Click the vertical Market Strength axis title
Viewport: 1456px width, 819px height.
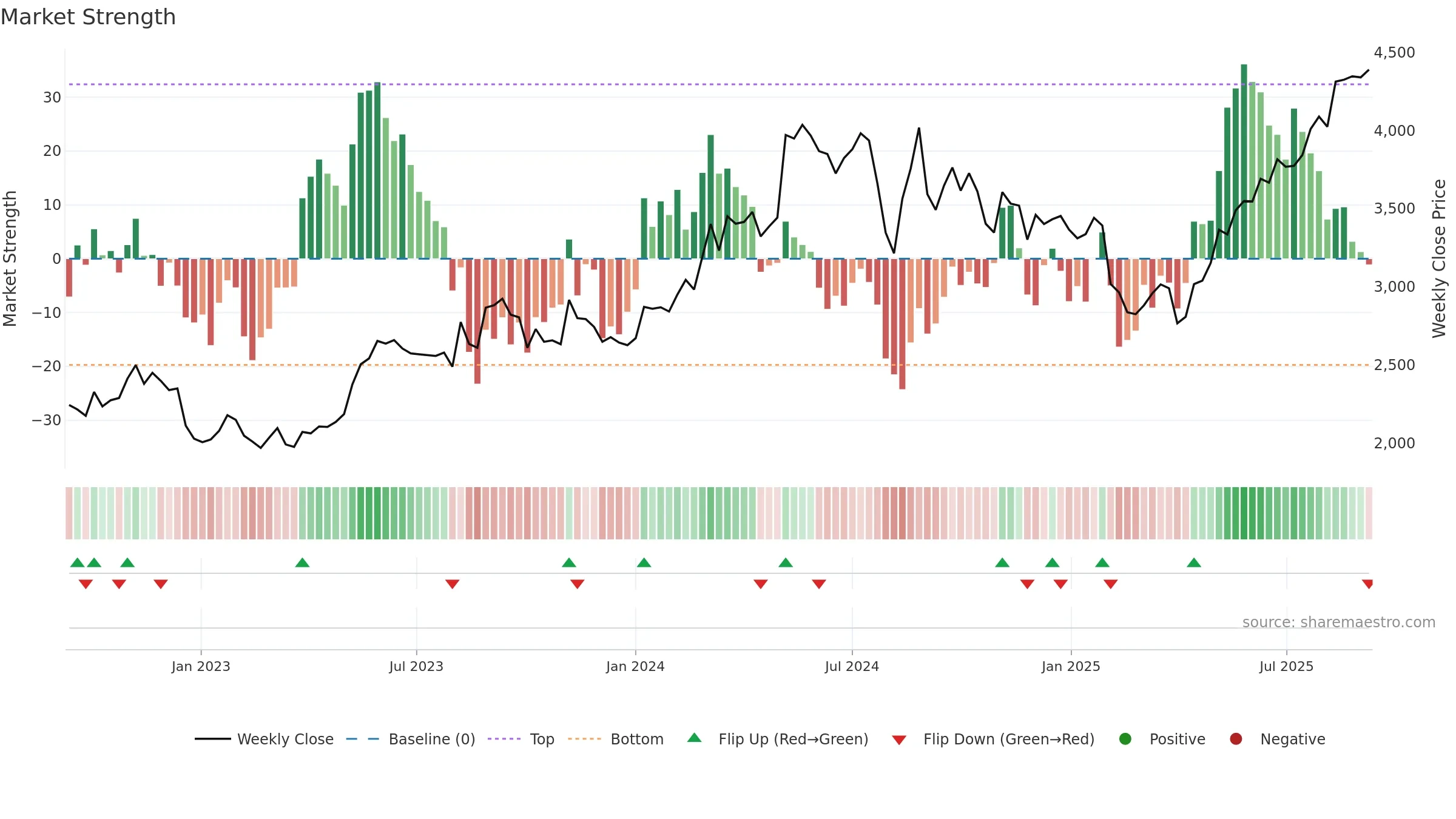coord(10,258)
